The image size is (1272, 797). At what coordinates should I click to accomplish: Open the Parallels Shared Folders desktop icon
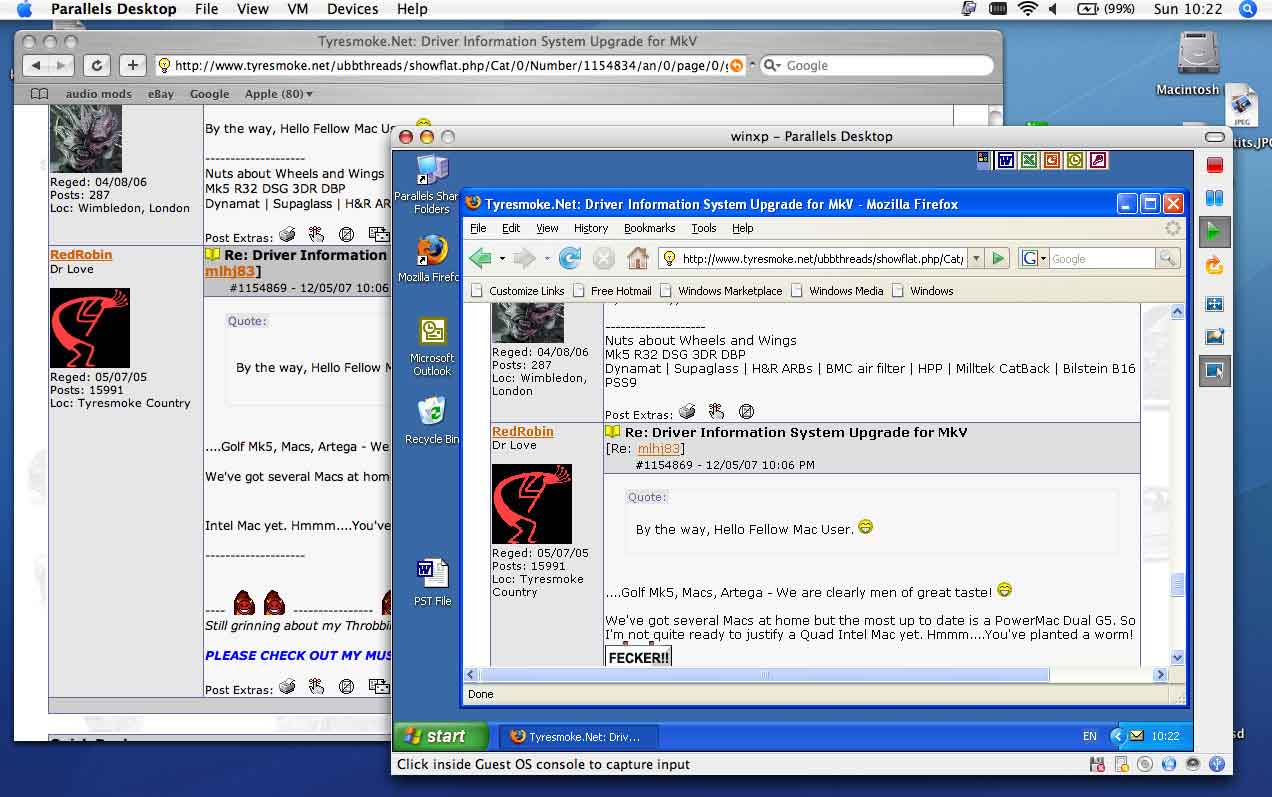pos(432,185)
